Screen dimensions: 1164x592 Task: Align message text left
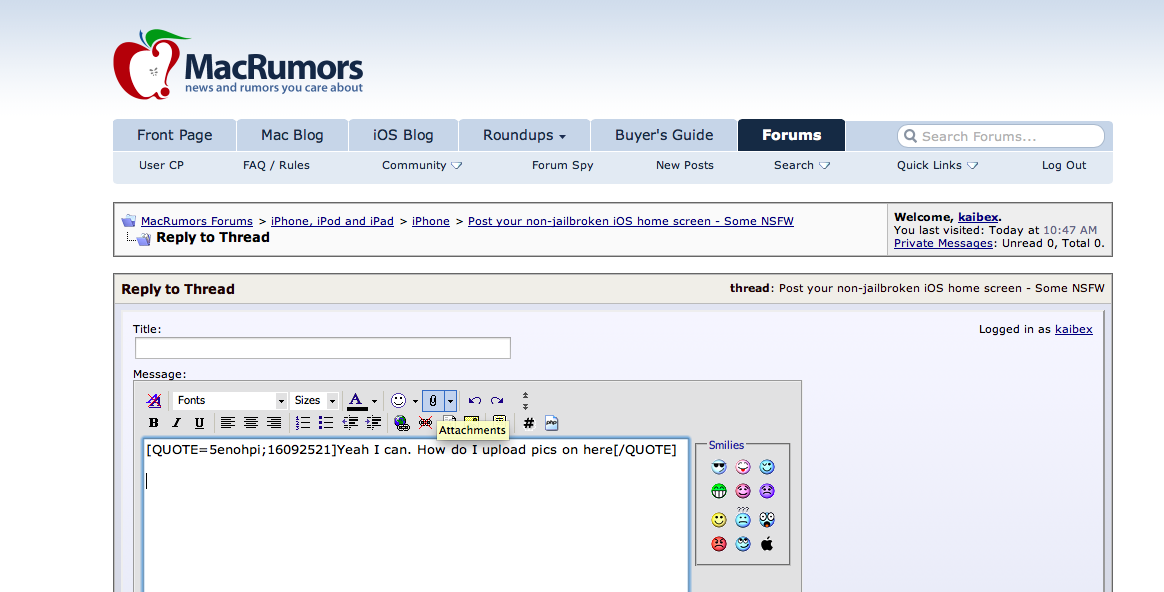(228, 423)
